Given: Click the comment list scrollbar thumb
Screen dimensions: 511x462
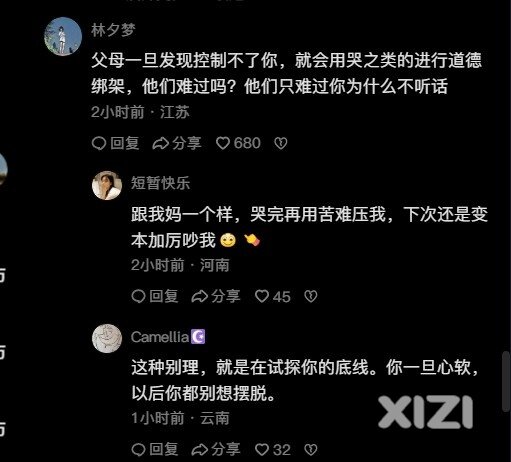Looking at the screenshot, I should click(x=506, y=381).
